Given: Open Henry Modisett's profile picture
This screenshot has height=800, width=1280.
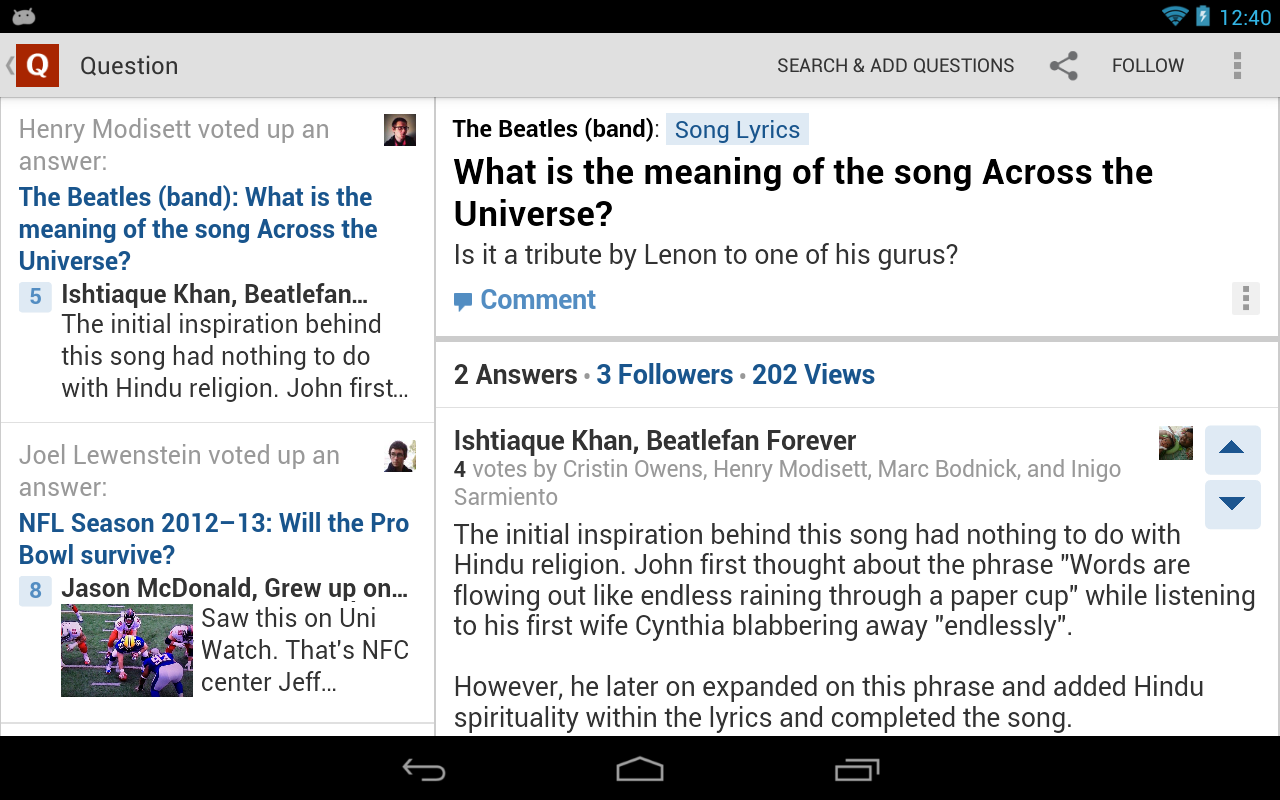Looking at the screenshot, I should (399, 129).
